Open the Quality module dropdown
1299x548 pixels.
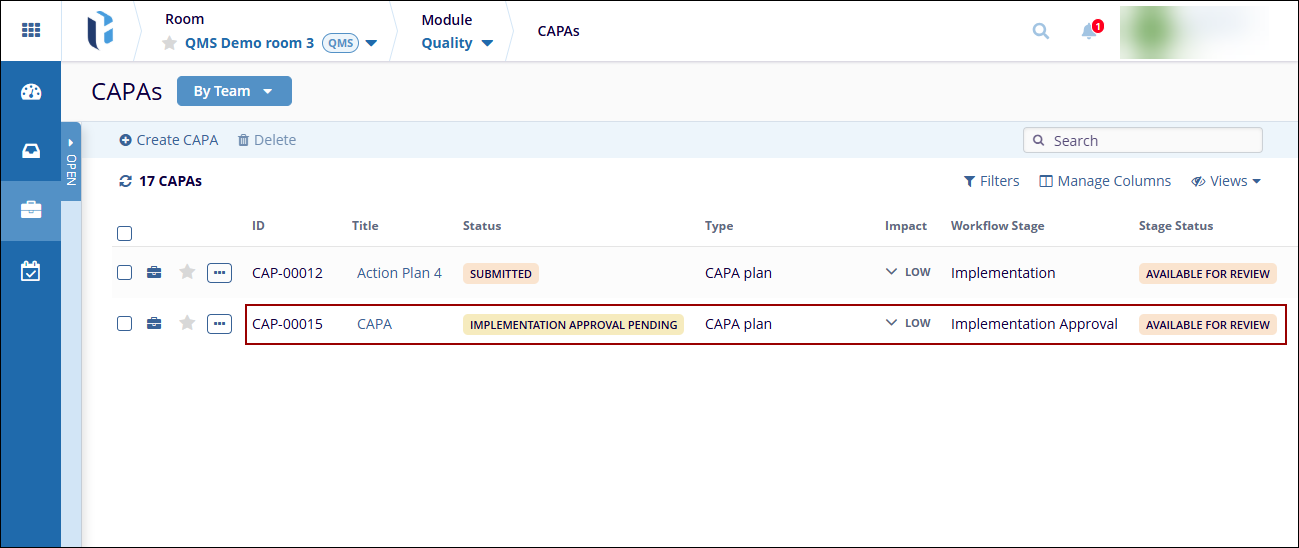coord(457,43)
